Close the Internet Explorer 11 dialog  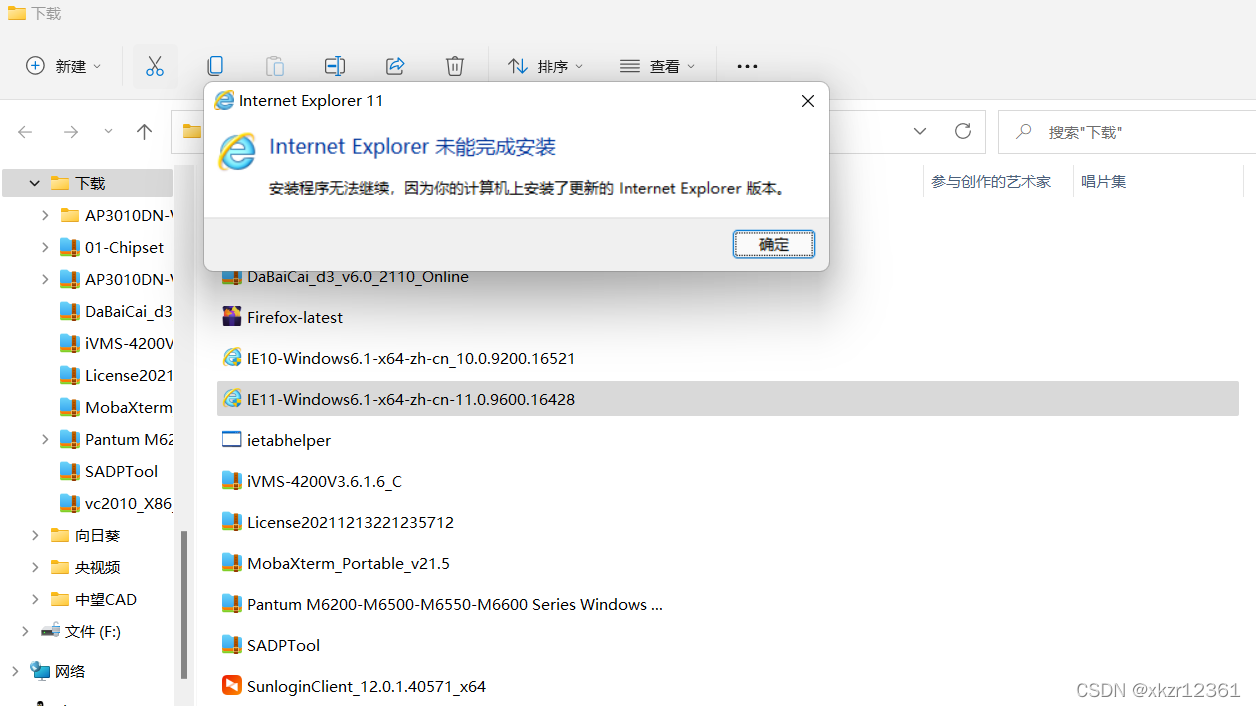coord(808,101)
